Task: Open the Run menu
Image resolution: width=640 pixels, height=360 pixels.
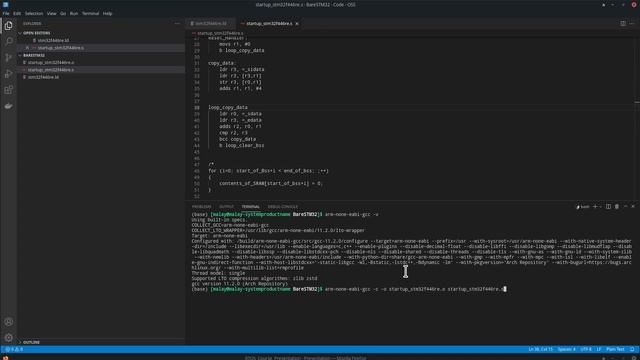Action: [74, 13]
